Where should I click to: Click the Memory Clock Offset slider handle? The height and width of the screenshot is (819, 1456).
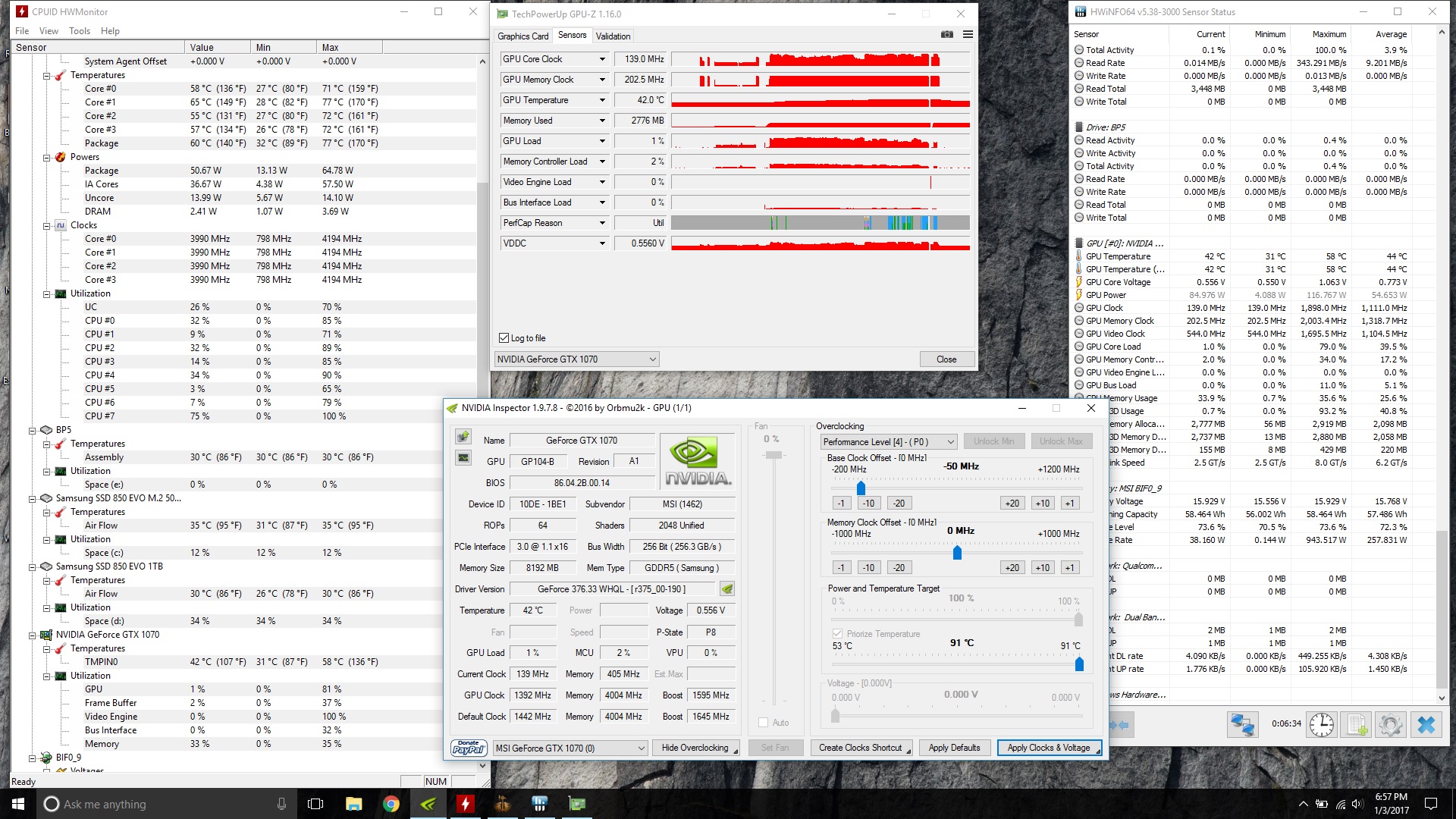[x=957, y=553]
